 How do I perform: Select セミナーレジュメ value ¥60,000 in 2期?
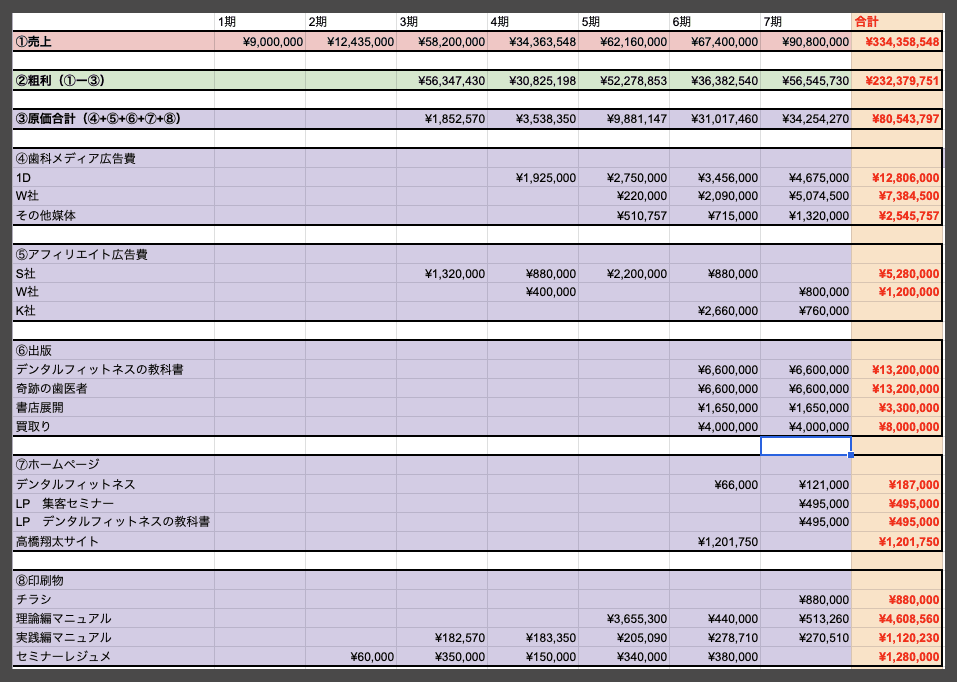pos(351,656)
